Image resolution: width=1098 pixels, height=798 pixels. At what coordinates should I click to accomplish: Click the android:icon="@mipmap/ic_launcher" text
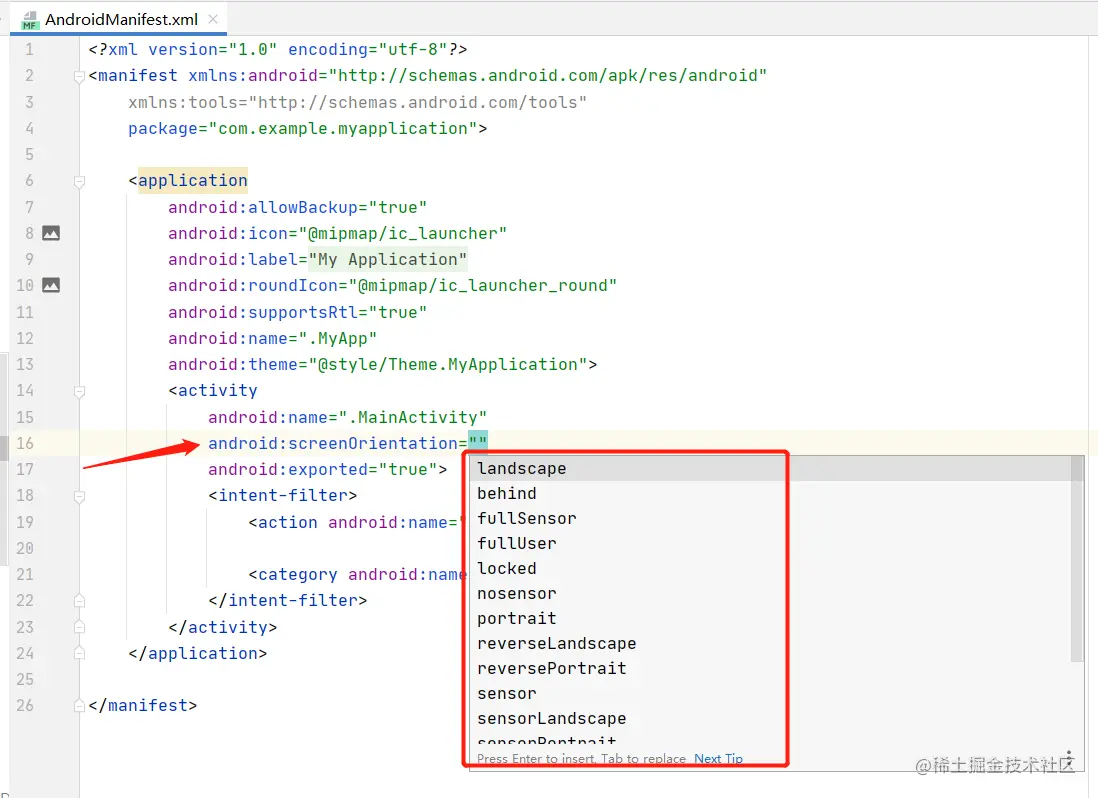pyautogui.click(x=338, y=233)
